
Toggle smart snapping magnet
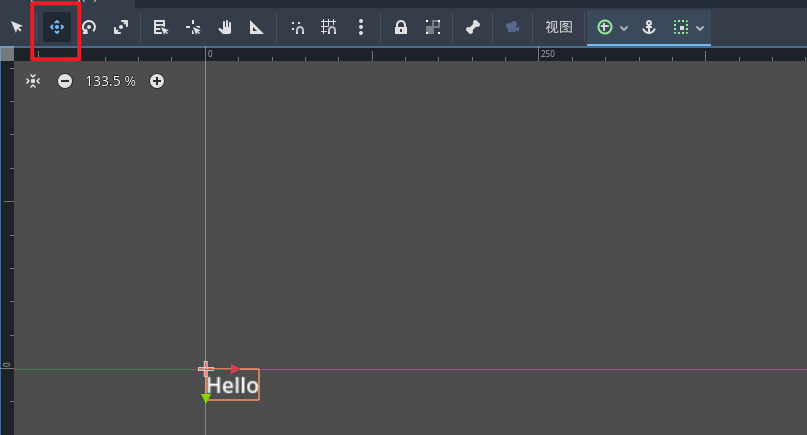pos(297,27)
